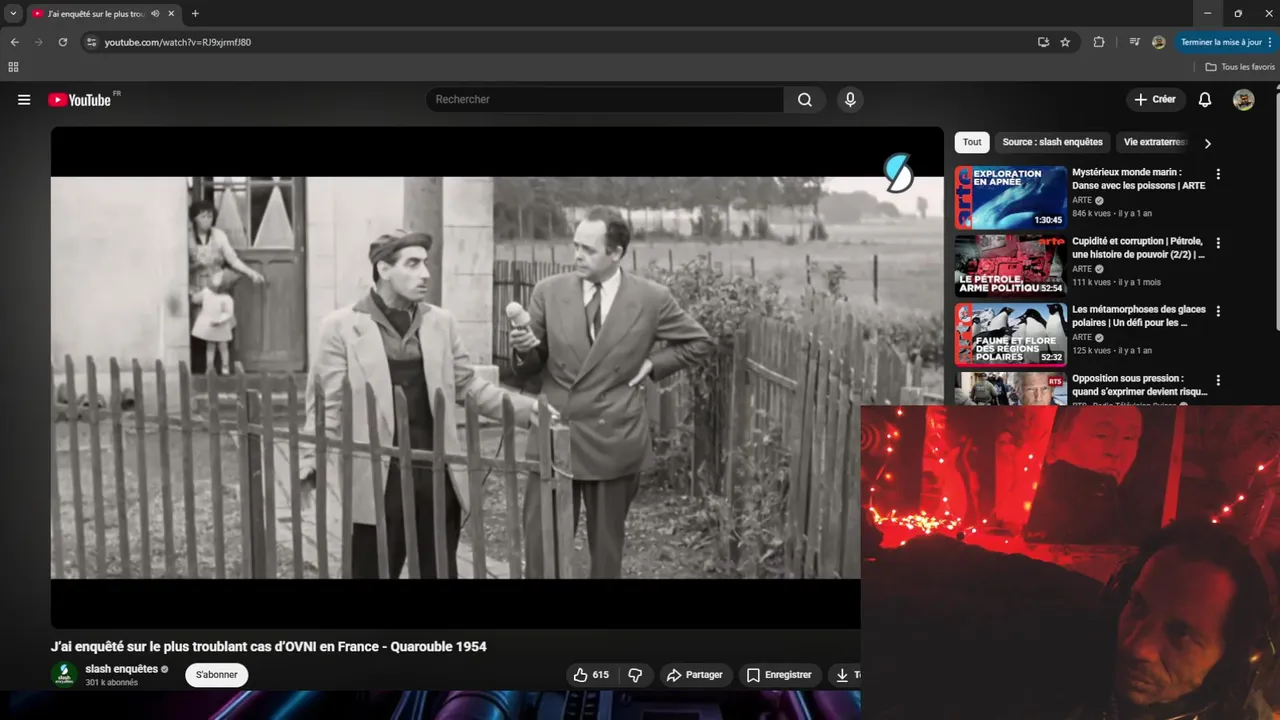
Task: Mute the tab audio speaker icon
Action: click(155, 14)
